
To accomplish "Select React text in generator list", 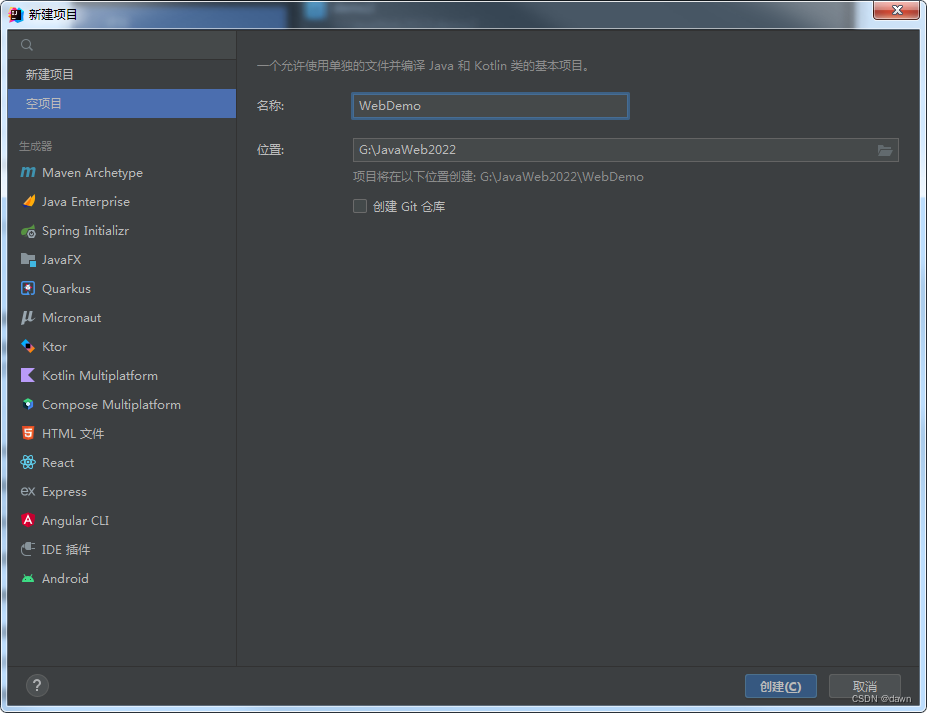I will pyautogui.click(x=58, y=462).
